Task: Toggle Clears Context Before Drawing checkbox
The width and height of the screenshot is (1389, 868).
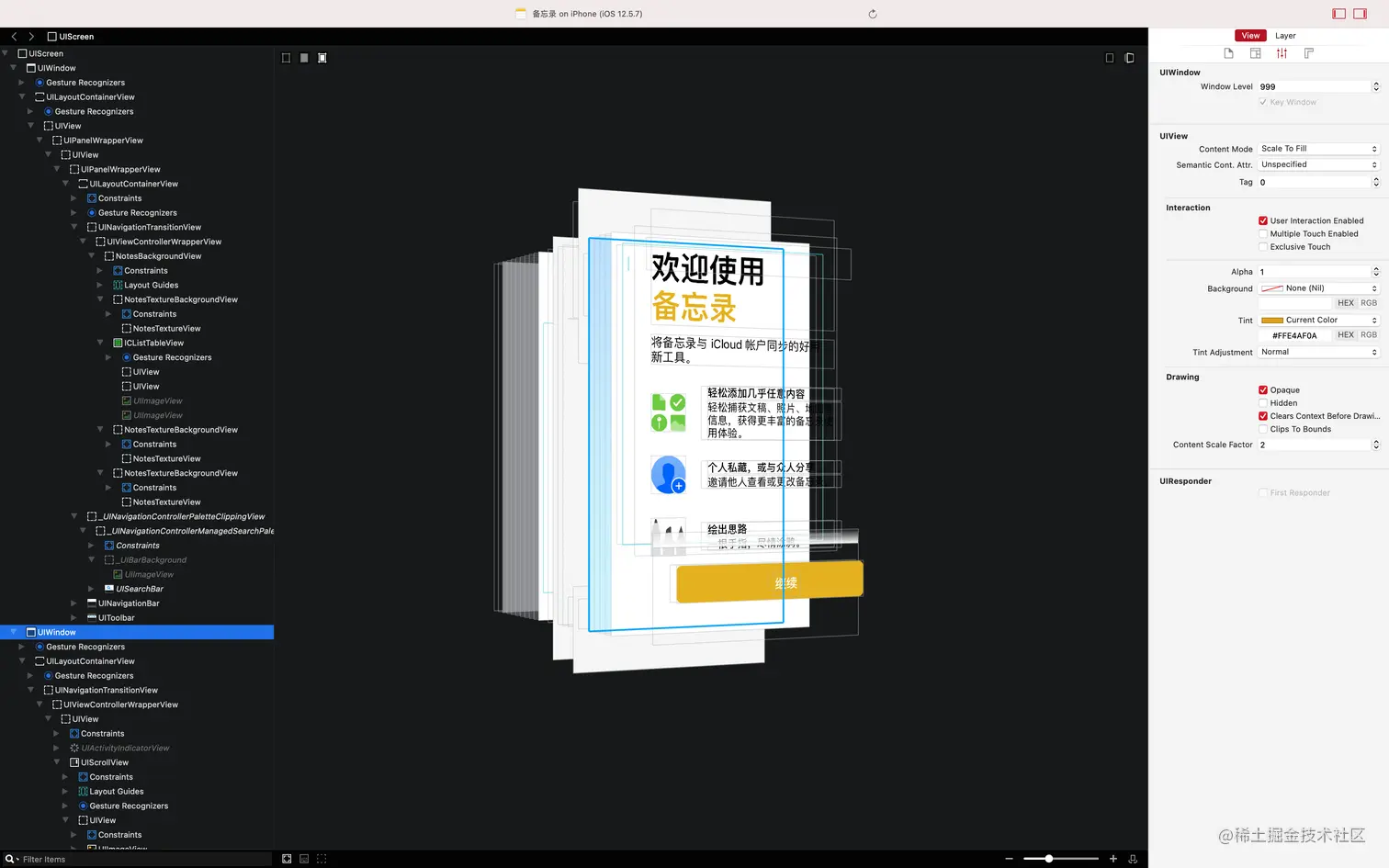Action: pyautogui.click(x=1263, y=416)
